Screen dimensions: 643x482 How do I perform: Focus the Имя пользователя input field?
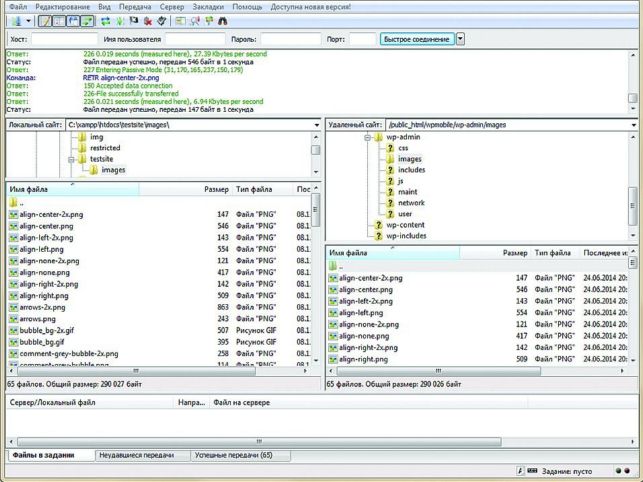pos(195,39)
